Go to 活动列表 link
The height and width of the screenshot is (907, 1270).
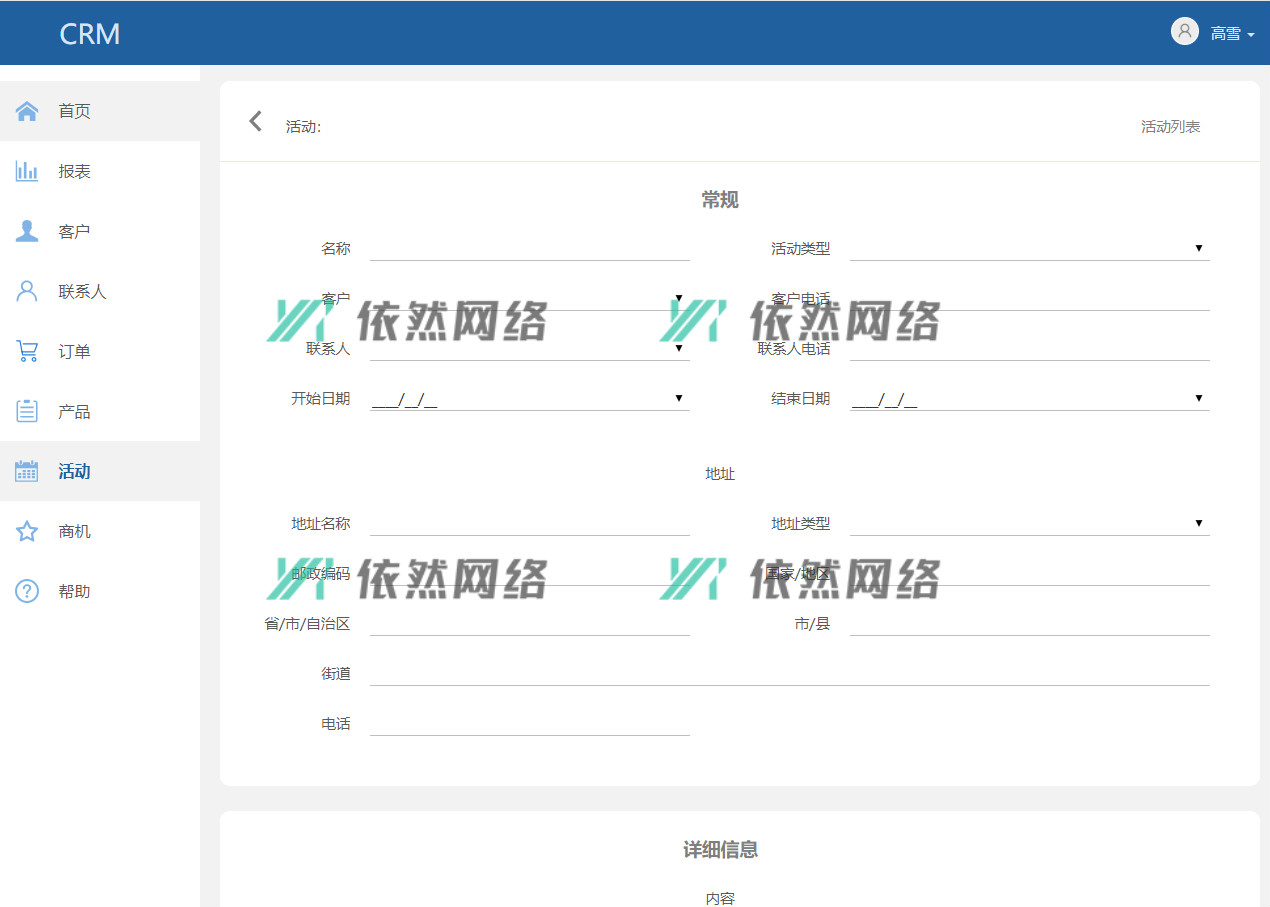1170,127
